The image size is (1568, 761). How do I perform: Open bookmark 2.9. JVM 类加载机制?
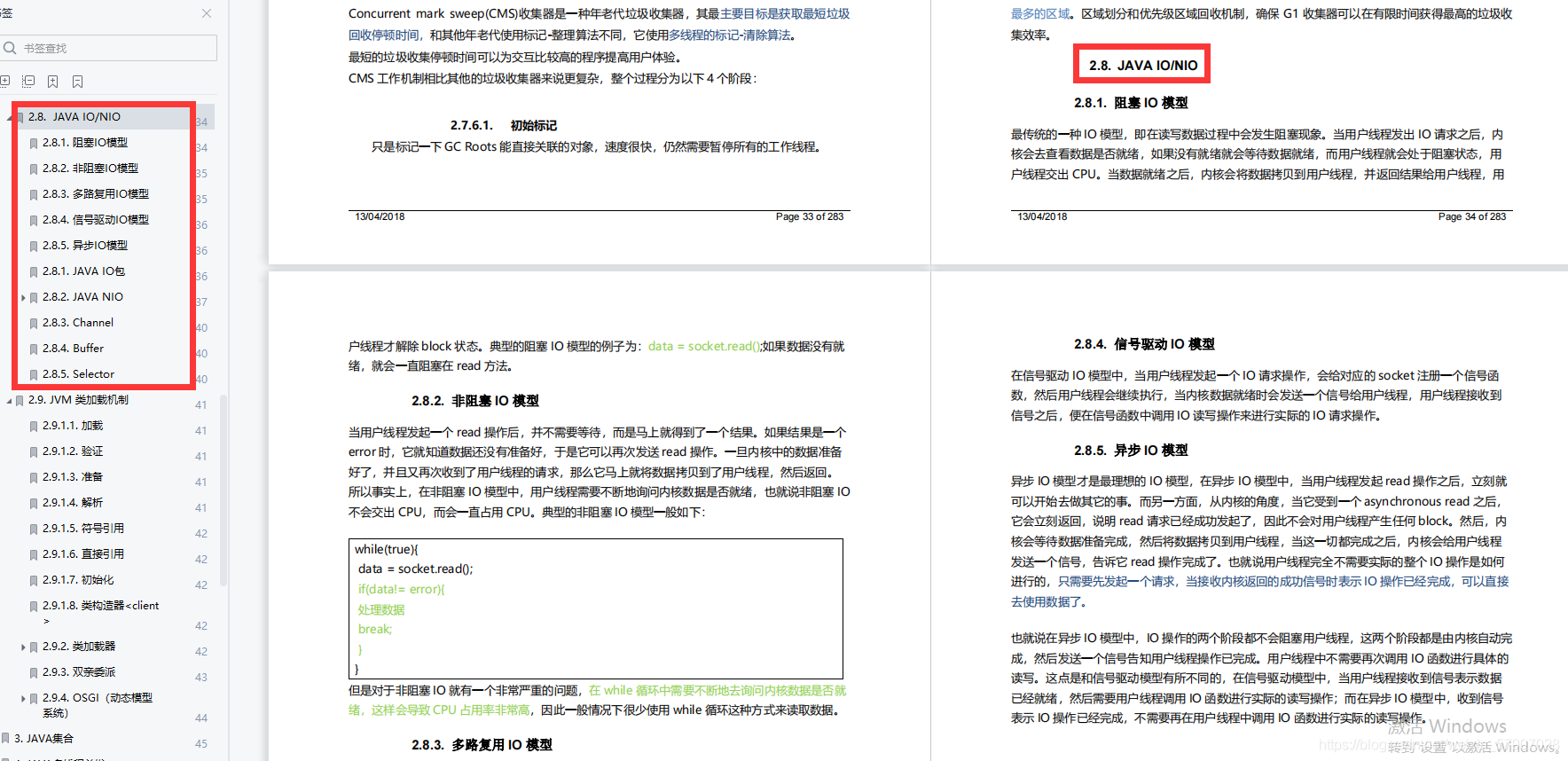(x=78, y=399)
